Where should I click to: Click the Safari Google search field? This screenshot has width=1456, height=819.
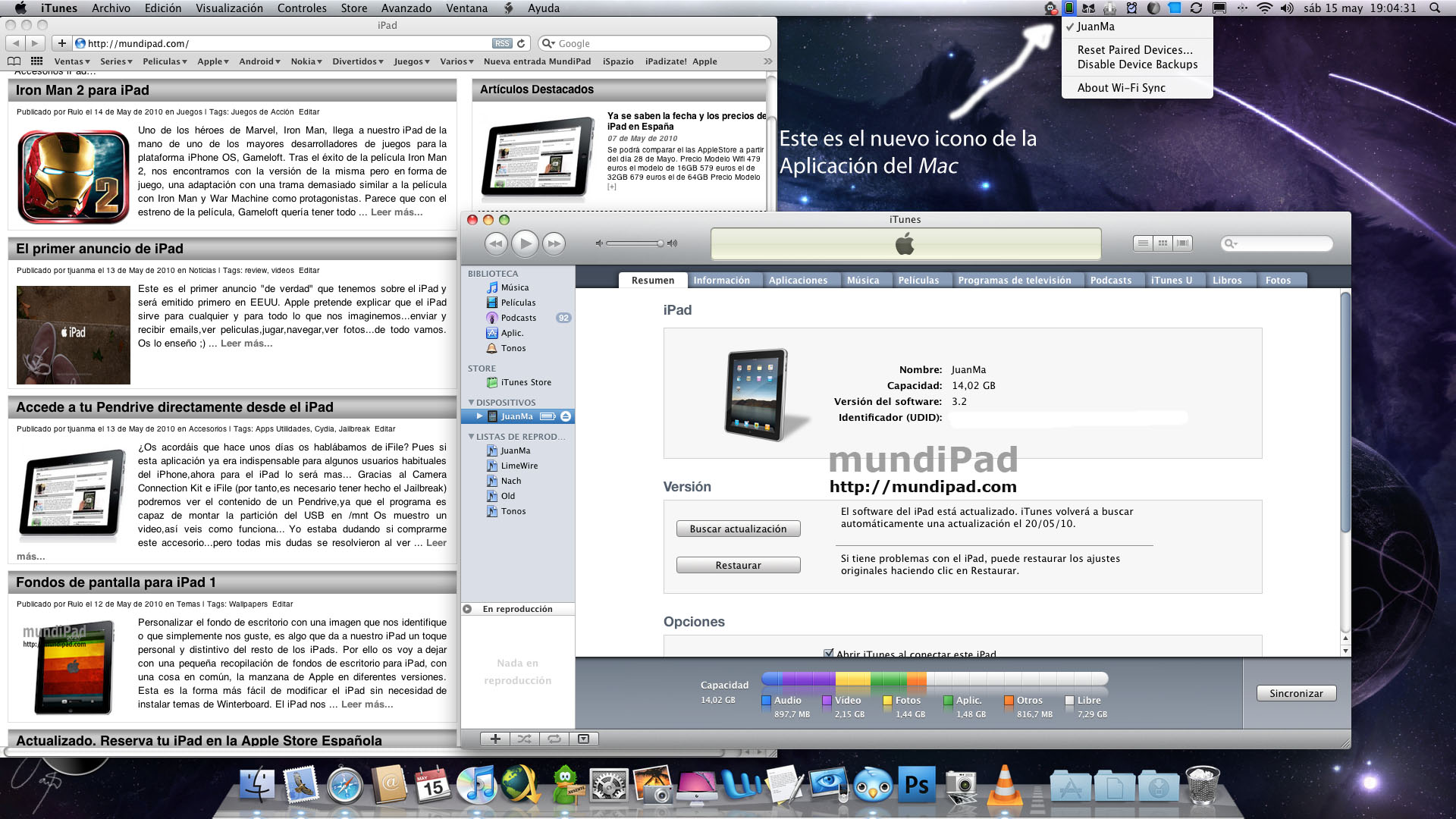(x=654, y=44)
